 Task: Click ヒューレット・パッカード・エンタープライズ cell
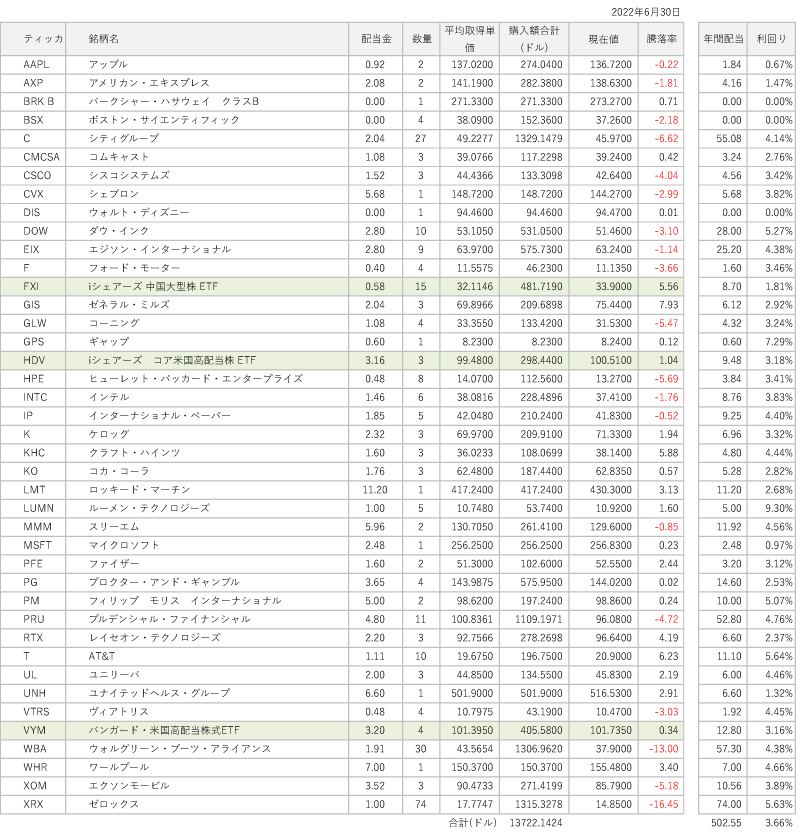(x=207, y=379)
